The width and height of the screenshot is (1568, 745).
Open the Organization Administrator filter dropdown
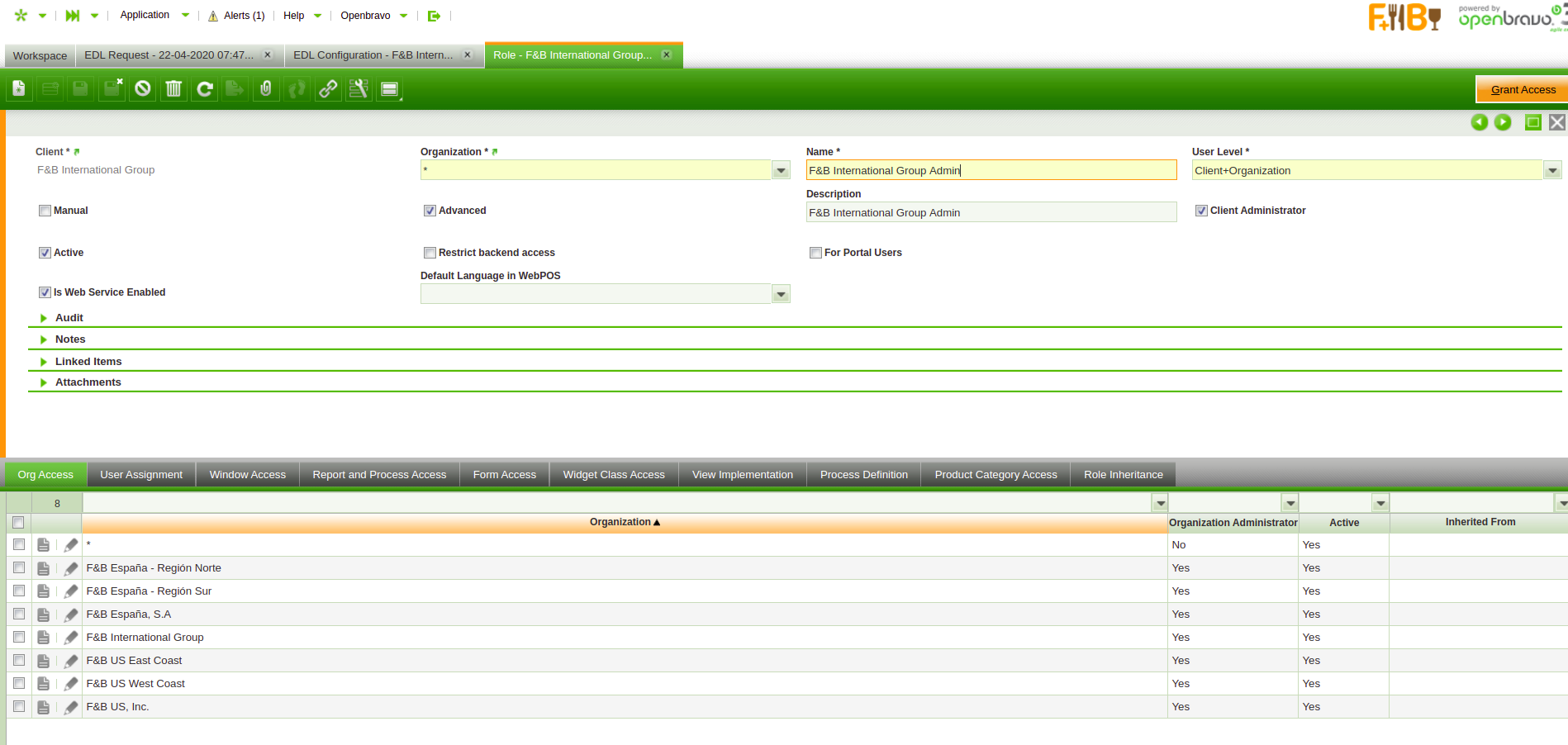(1290, 503)
